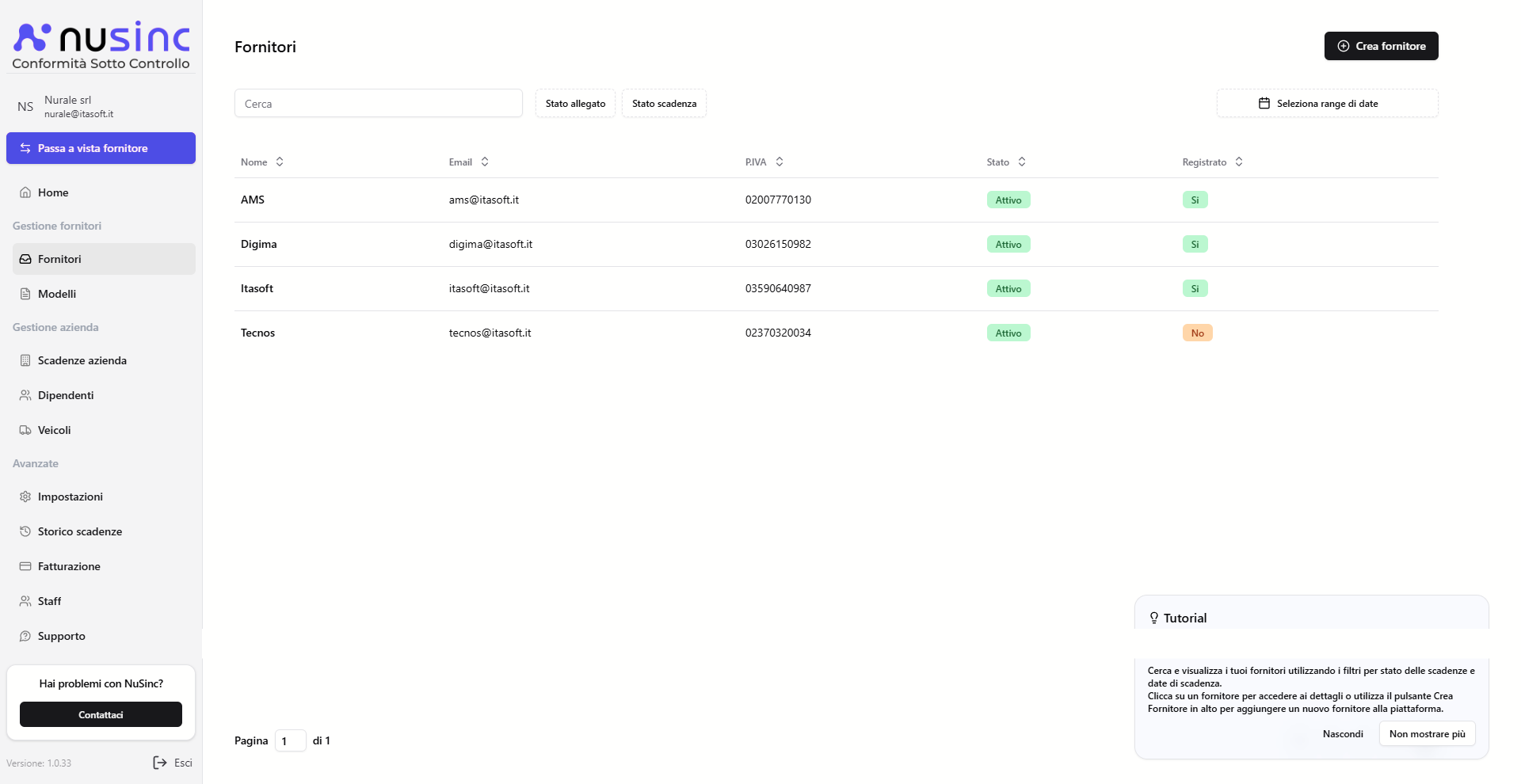Click the Scadenze azienda building icon
Screen dimensions: 1521x784
pos(25,360)
